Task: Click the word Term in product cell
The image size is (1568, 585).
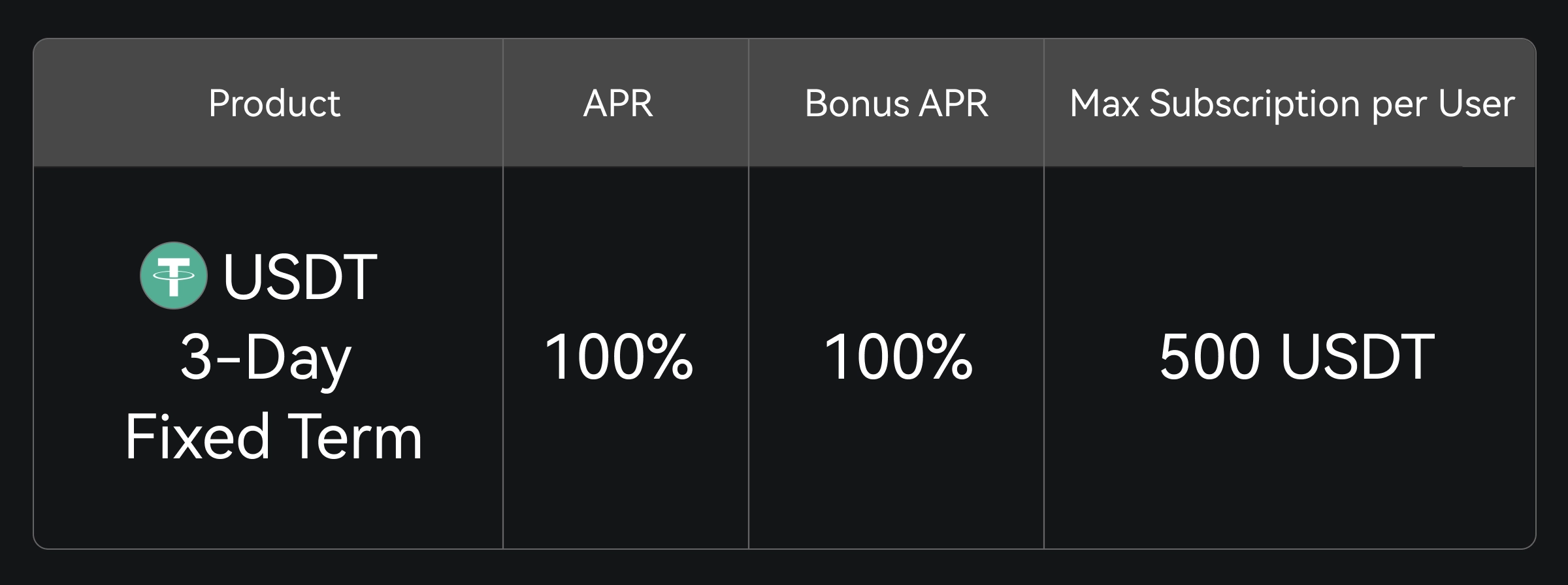Action: [355, 437]
